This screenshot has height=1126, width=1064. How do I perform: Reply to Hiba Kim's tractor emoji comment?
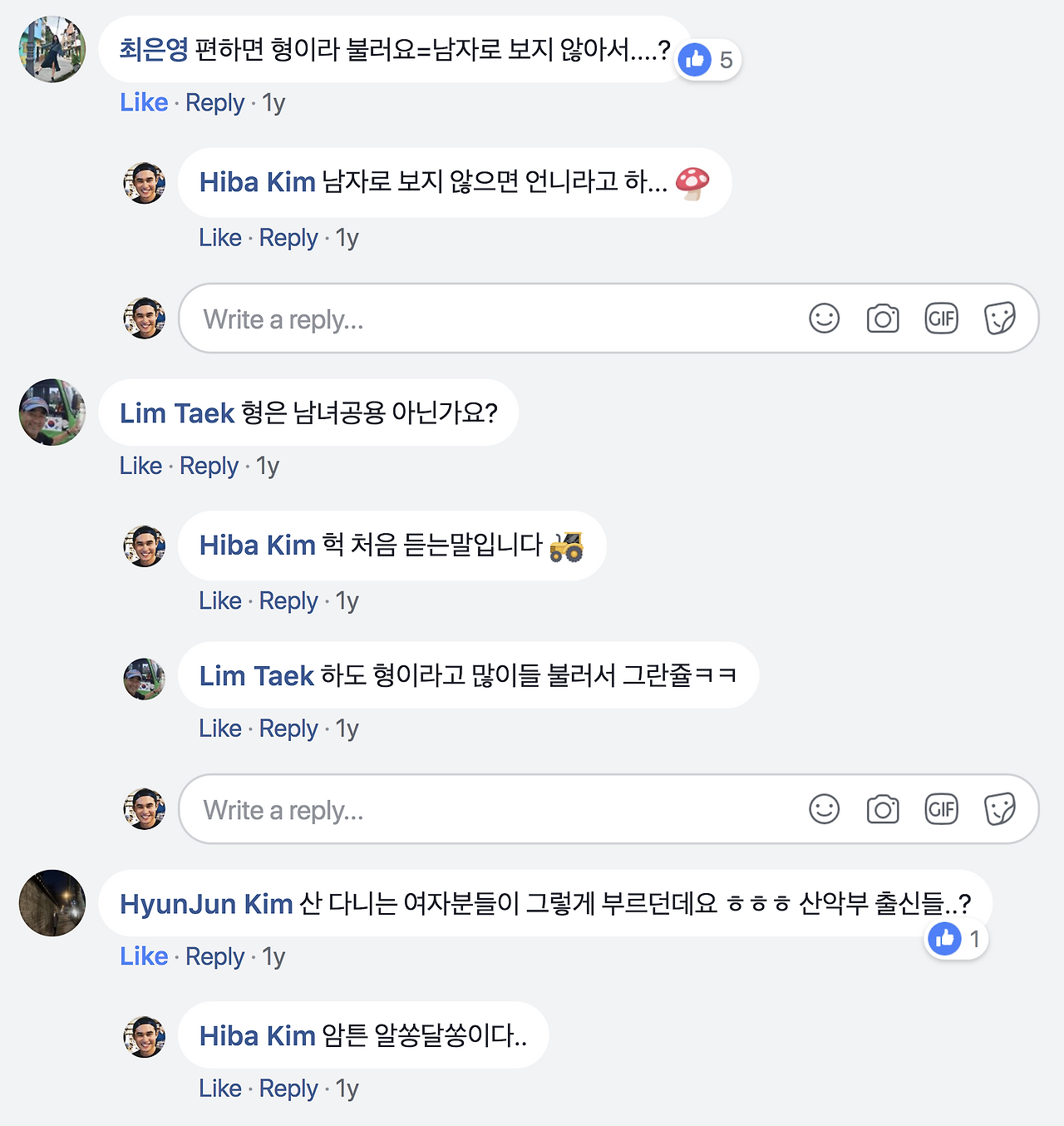click(x=288, y=600)
